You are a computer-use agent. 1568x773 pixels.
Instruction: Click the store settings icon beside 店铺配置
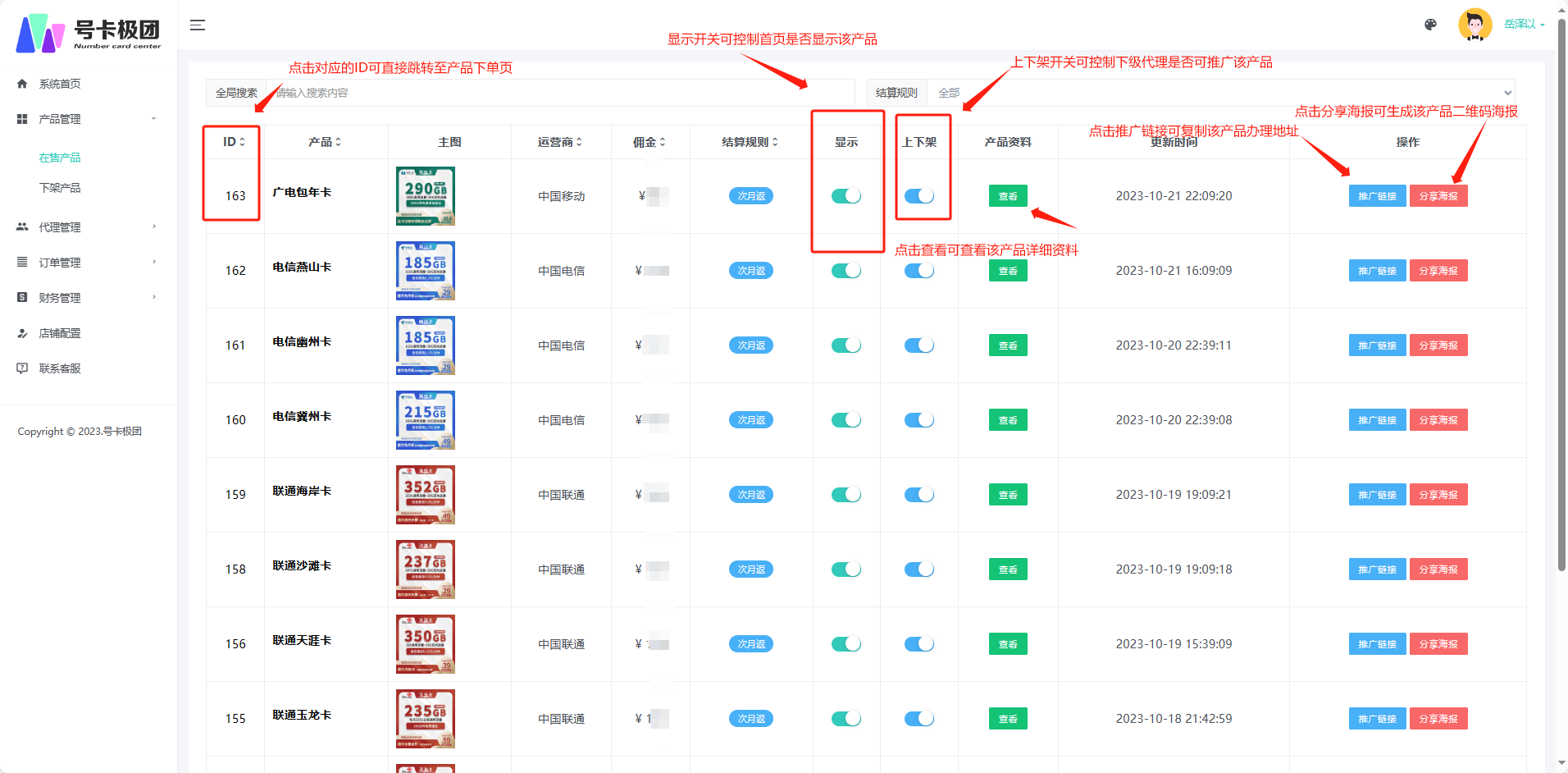(22, 333)
